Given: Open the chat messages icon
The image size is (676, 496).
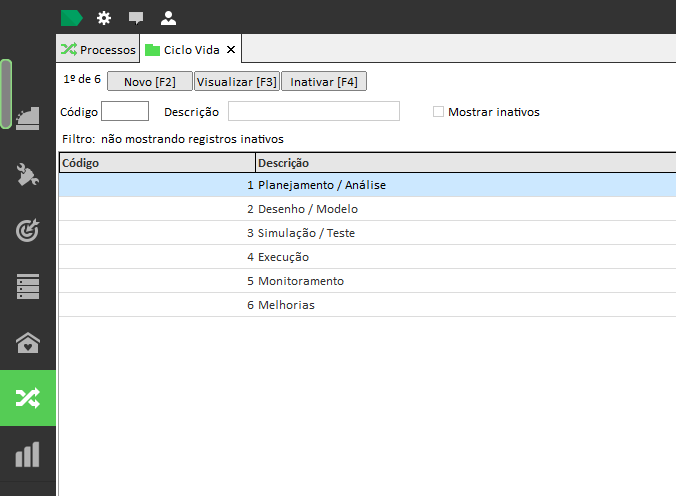Looking at the screenshot, I should pyautogui.click(x=136, y=18).
